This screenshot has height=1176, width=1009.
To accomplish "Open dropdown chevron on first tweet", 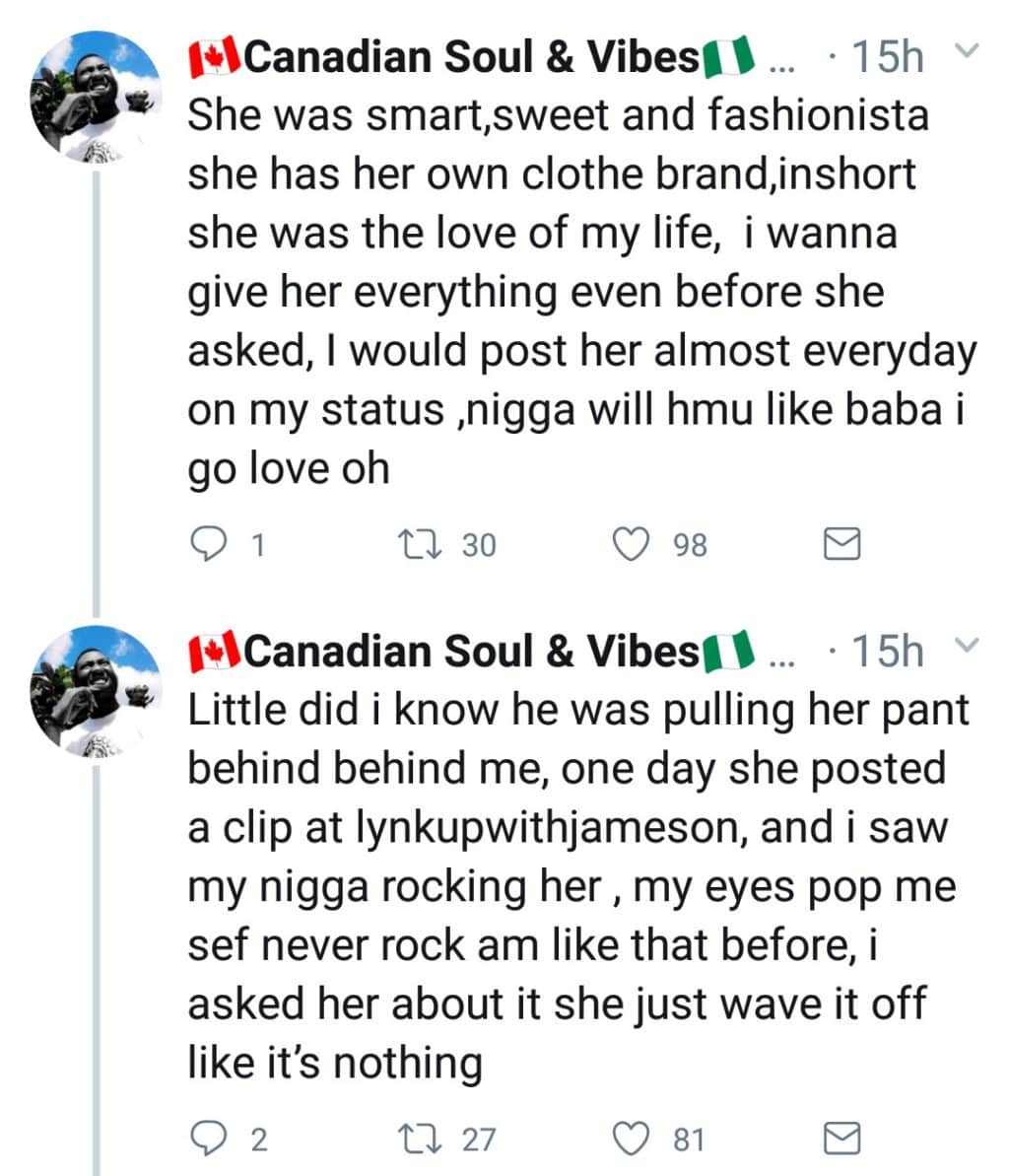I will (x=968, y=51).
